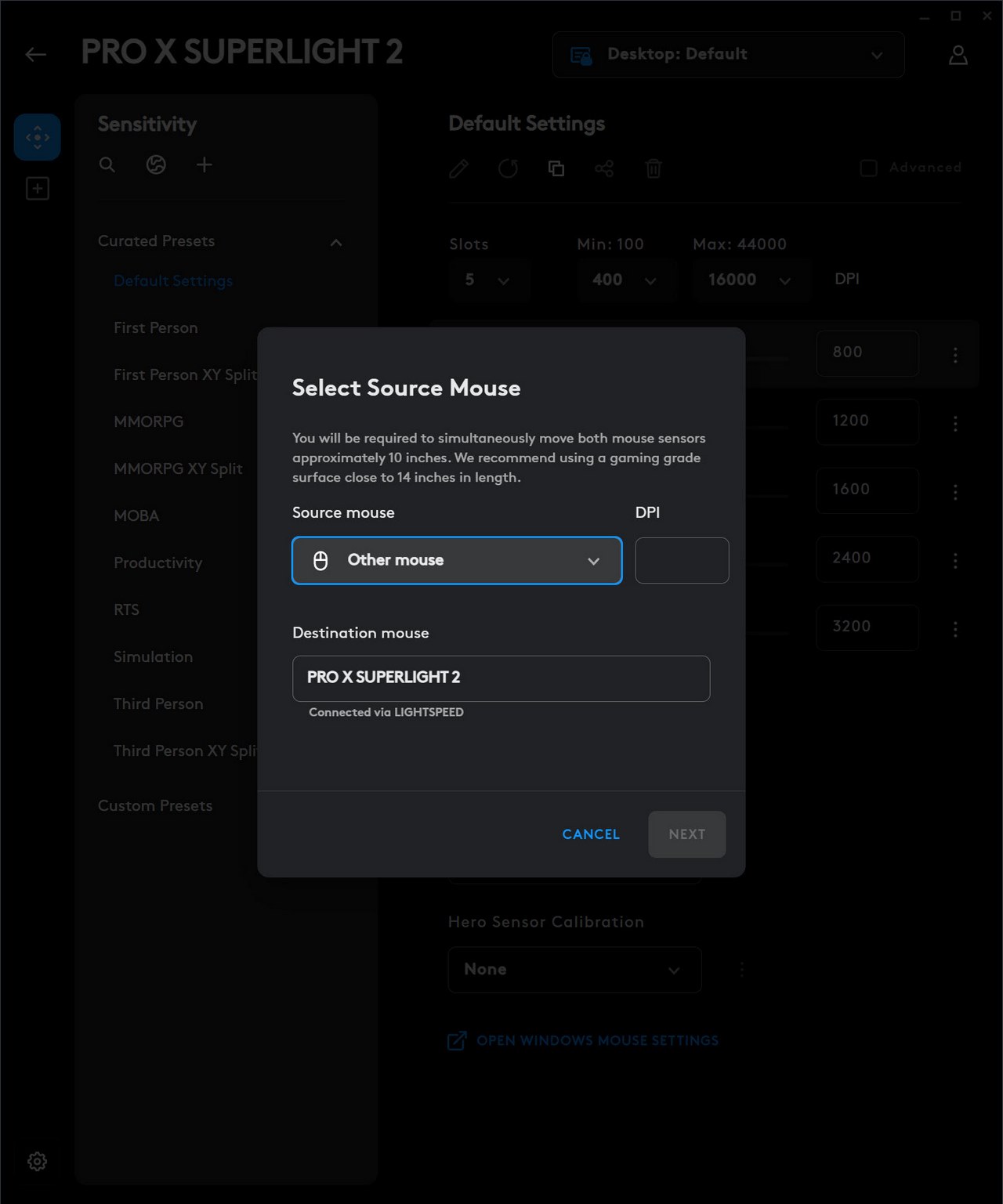Open options beside Hero Sensor Calibration dropdown
This screenshot has width=1003, height=1204.
coord(741,970)
